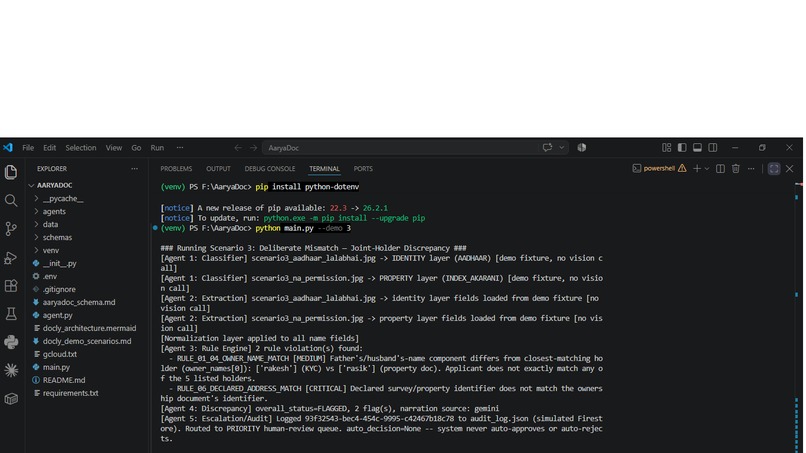Open the Explorer view in activity bar

[x=11, y=172]
